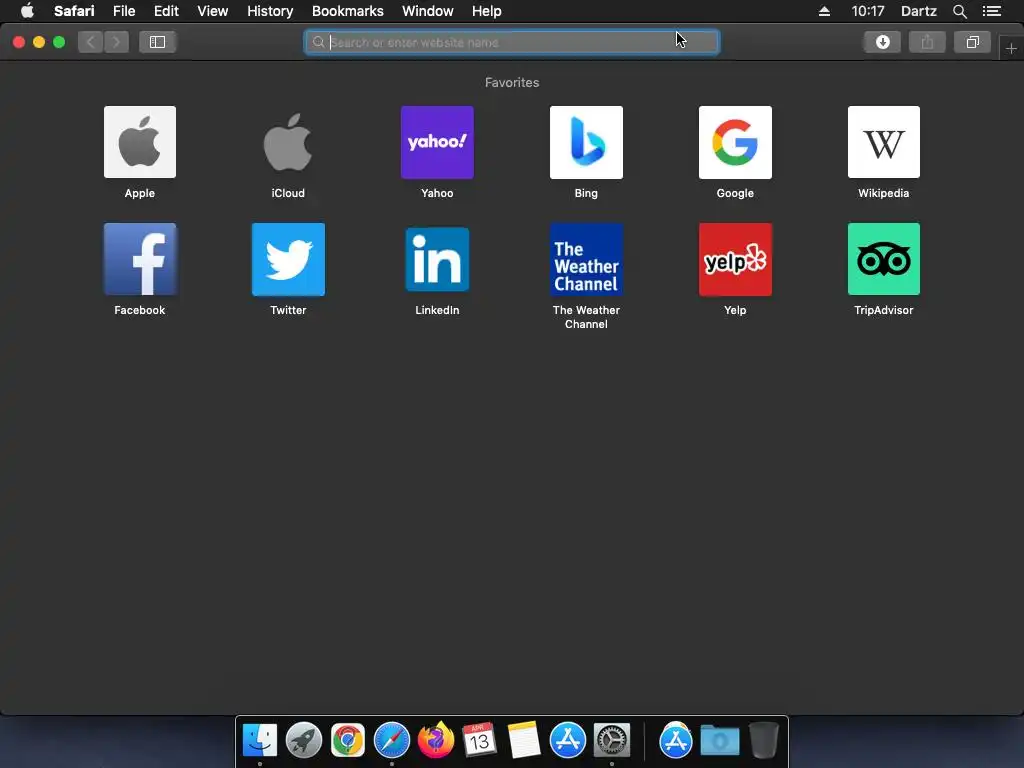Add a new tab with plus button

[1011, 48]
